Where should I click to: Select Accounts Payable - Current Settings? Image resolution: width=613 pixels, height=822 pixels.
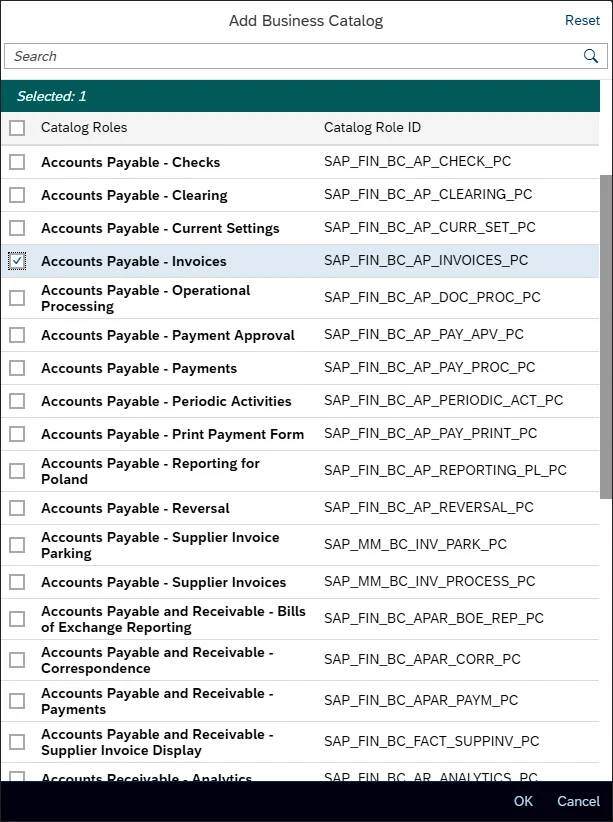click(17, 227)
